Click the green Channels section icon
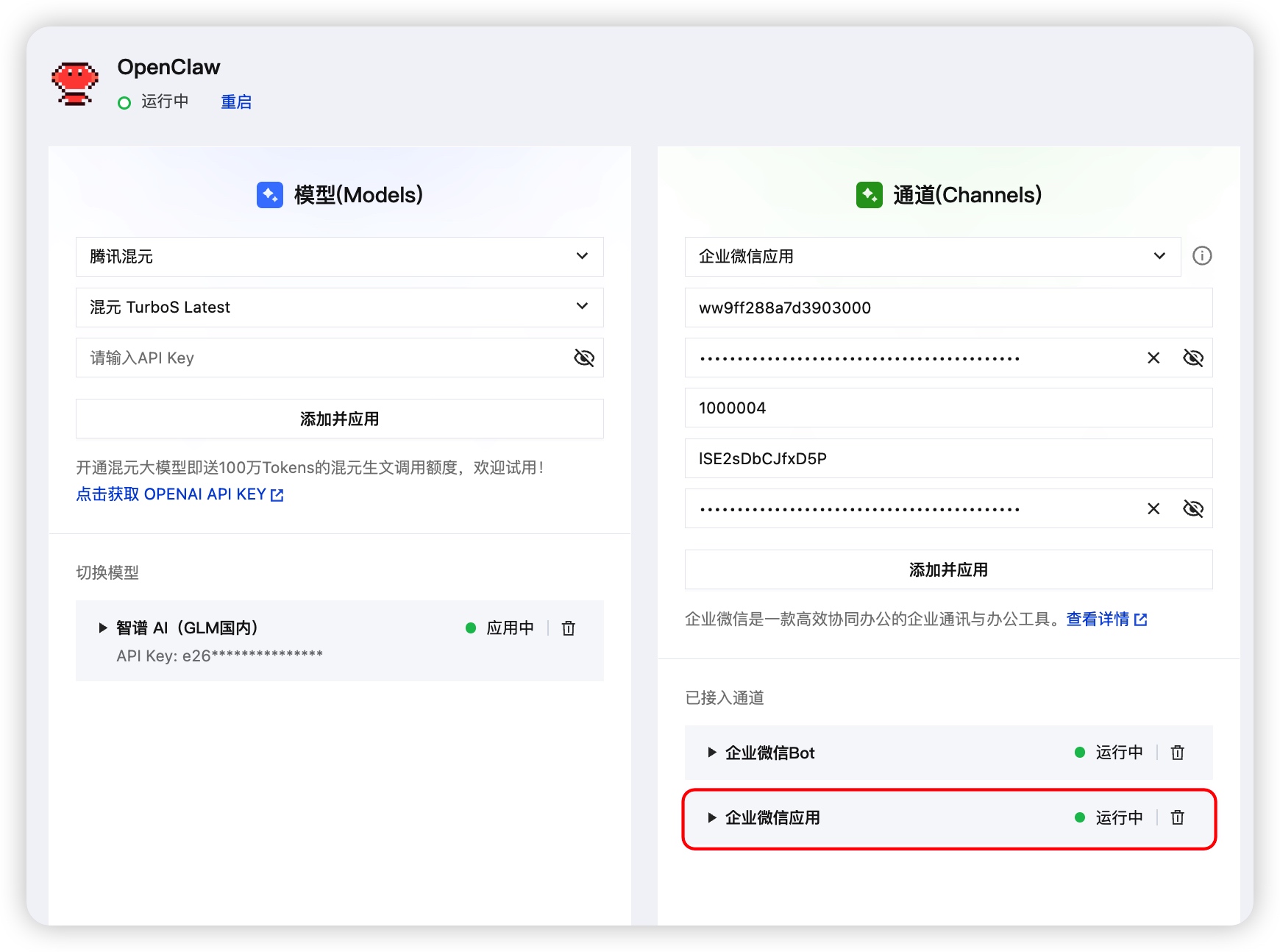This screenshot has height=952, width=1280. (x=870, y=195)
